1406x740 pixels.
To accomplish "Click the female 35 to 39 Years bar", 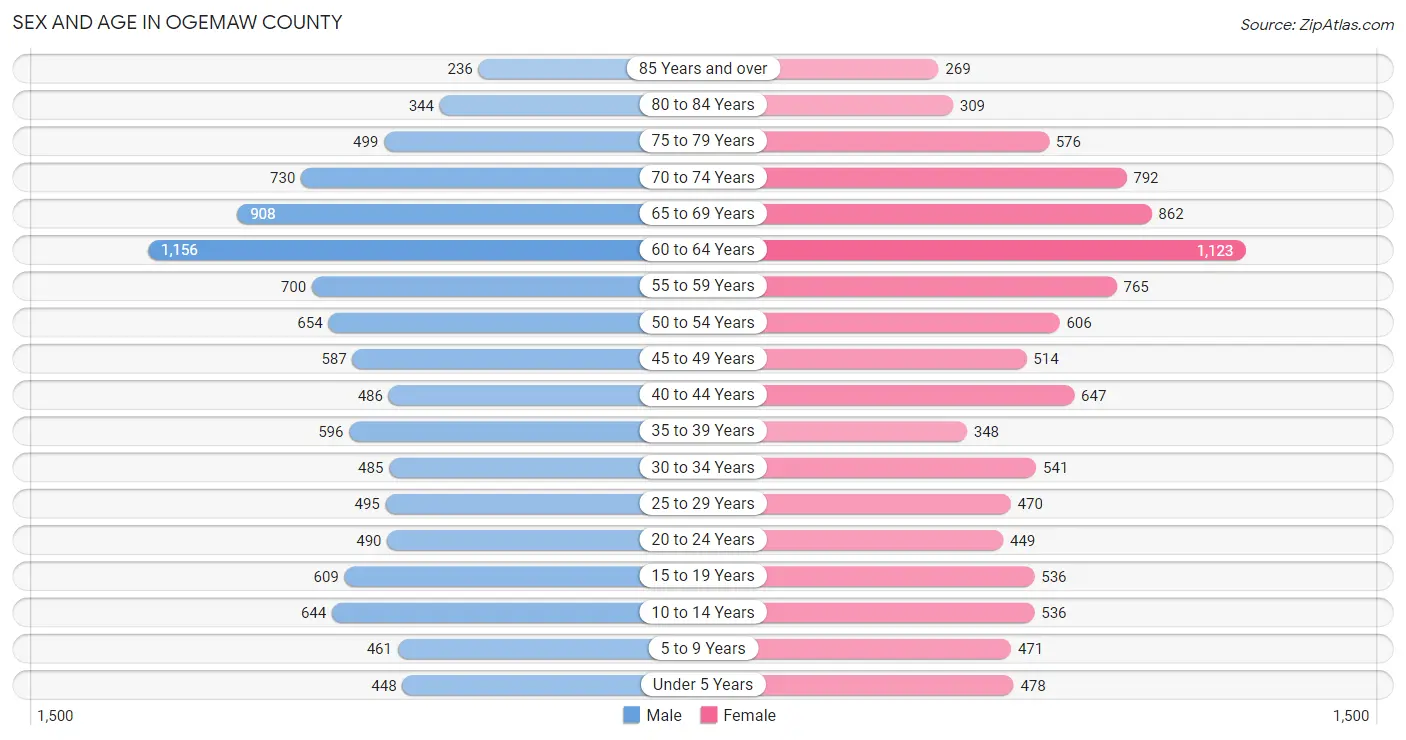I will pyautogui.click(x=864, y=431).
